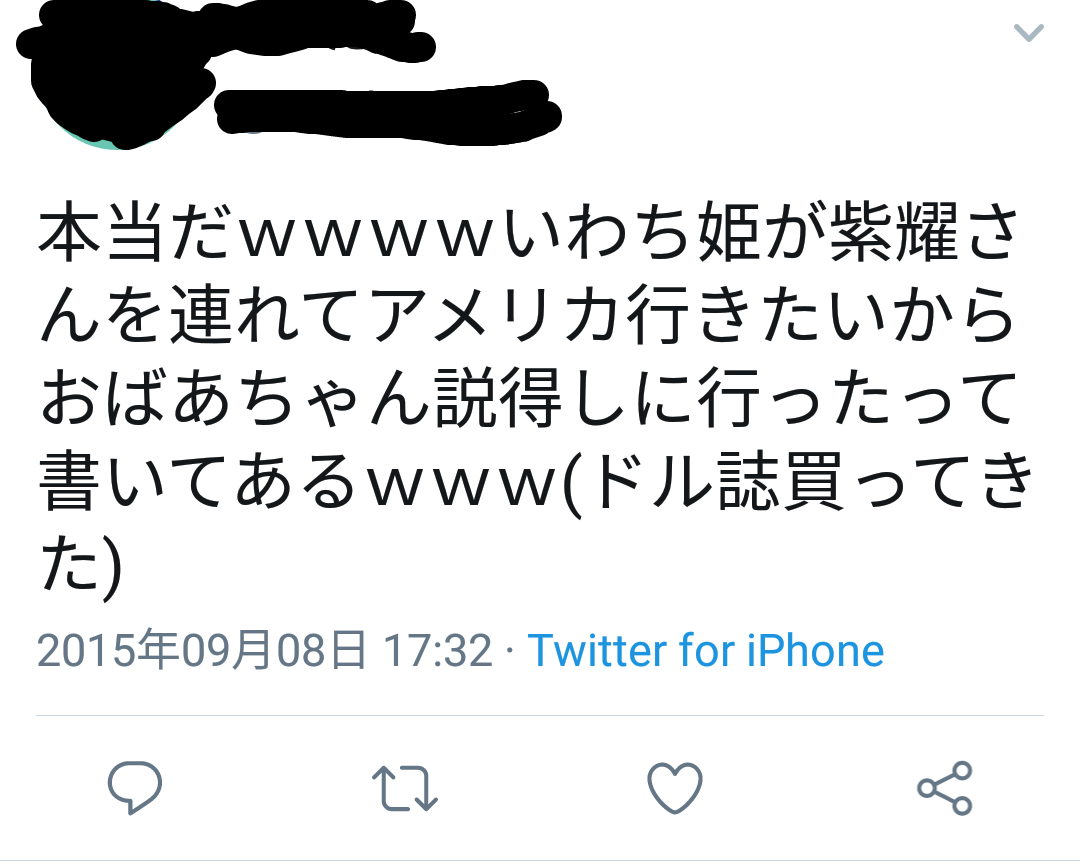This screenshot has width=1080, height=865.
Task: Click the 2015年09月08日 17:32 timestamp
Action: (264, 650)
